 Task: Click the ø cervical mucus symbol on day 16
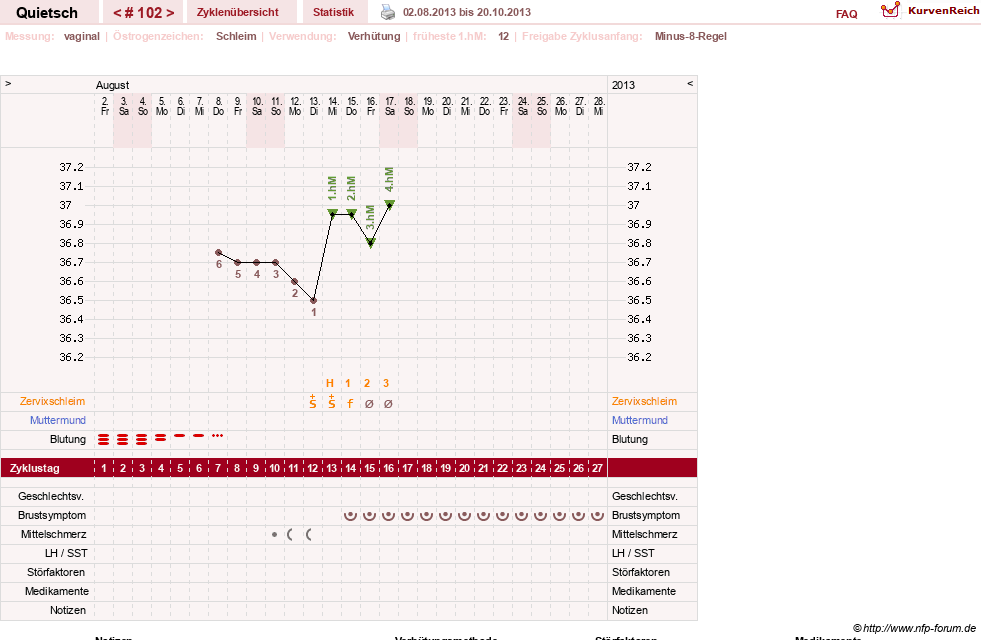point(388,404)
